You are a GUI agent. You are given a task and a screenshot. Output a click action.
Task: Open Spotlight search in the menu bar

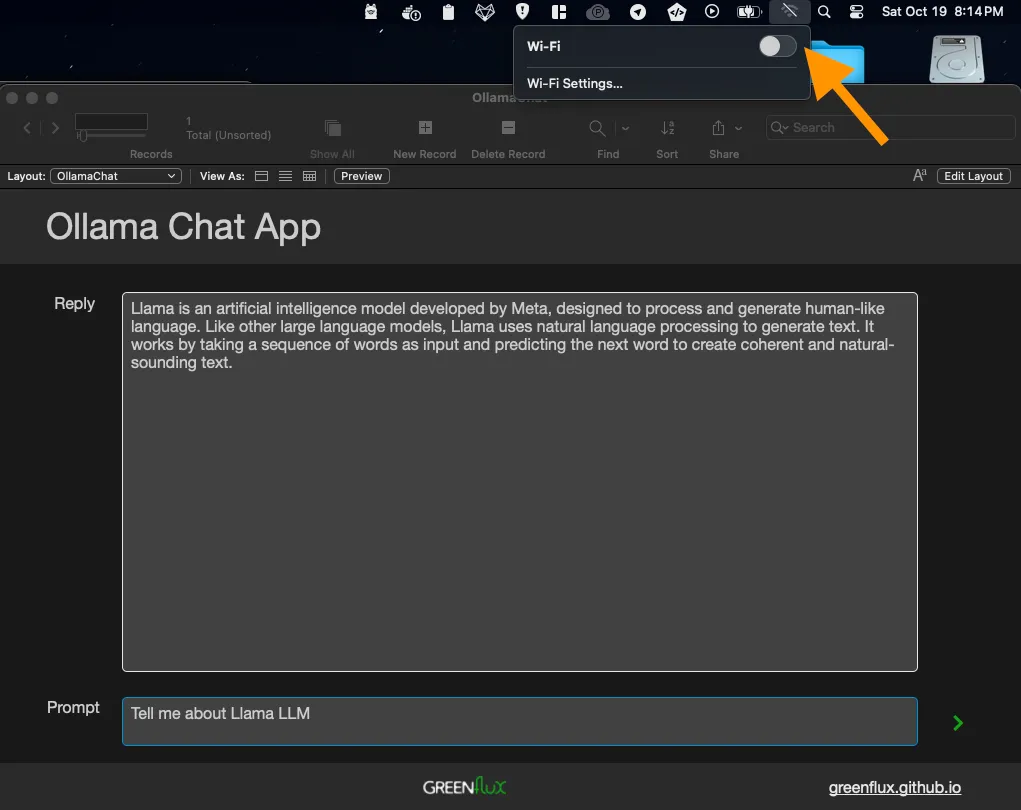(x=824, y=12)
